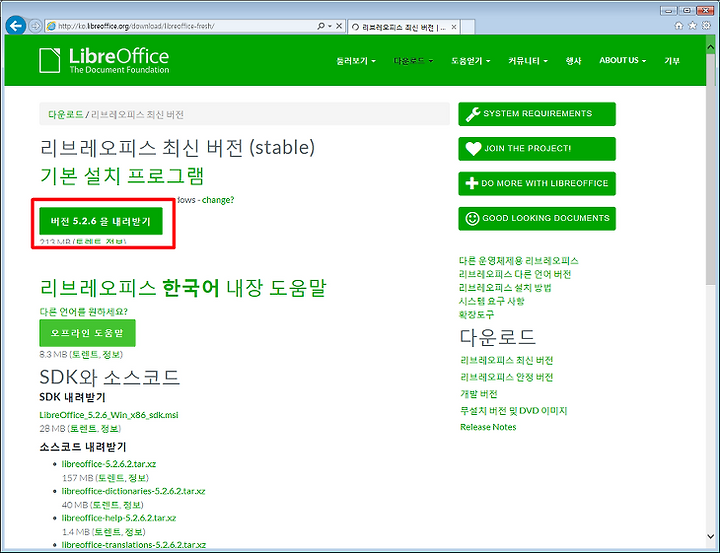The height and width of the screenshot is (553, 720).
Task: Open the 기부 menu item
Action: [672, 61]
